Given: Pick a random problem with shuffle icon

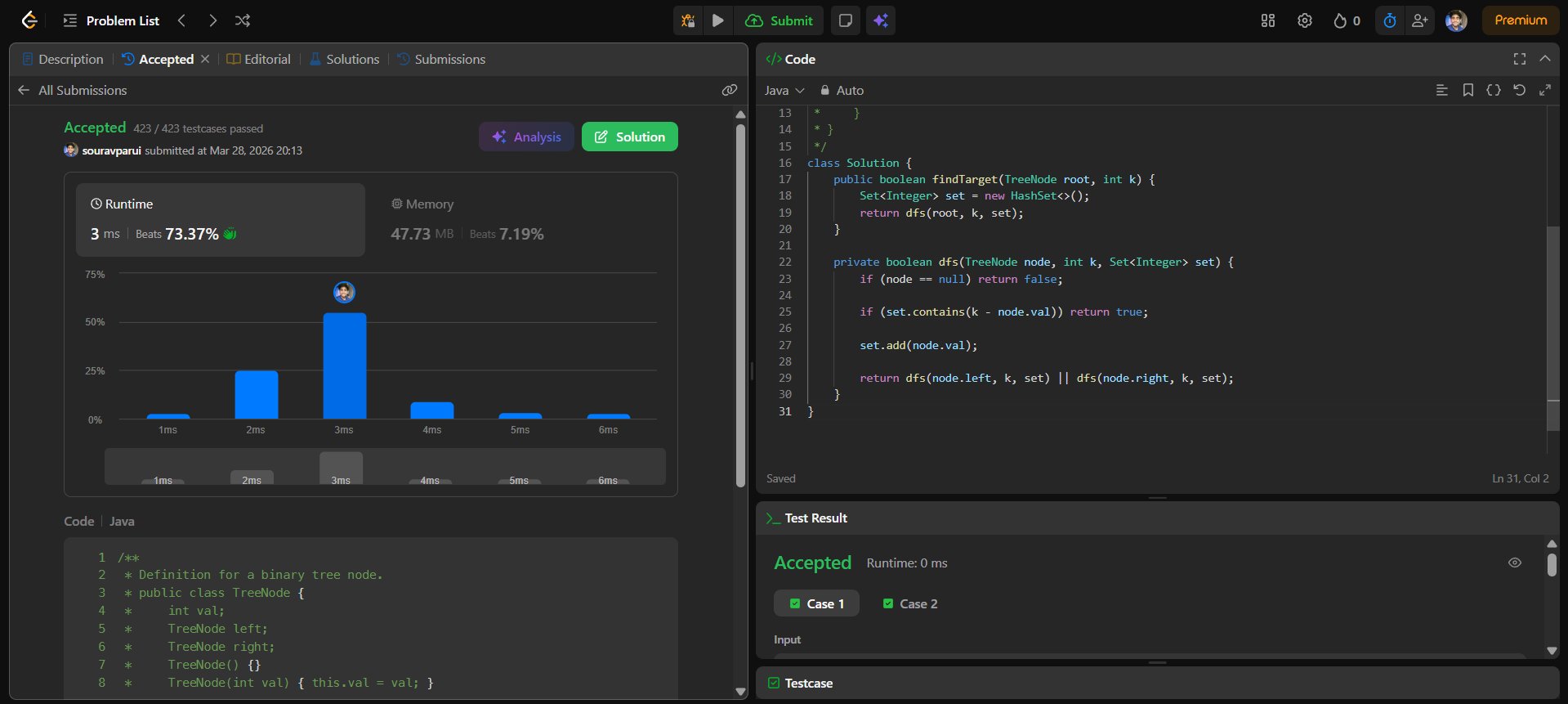Looking at the screenshot, I should point(243,20).
